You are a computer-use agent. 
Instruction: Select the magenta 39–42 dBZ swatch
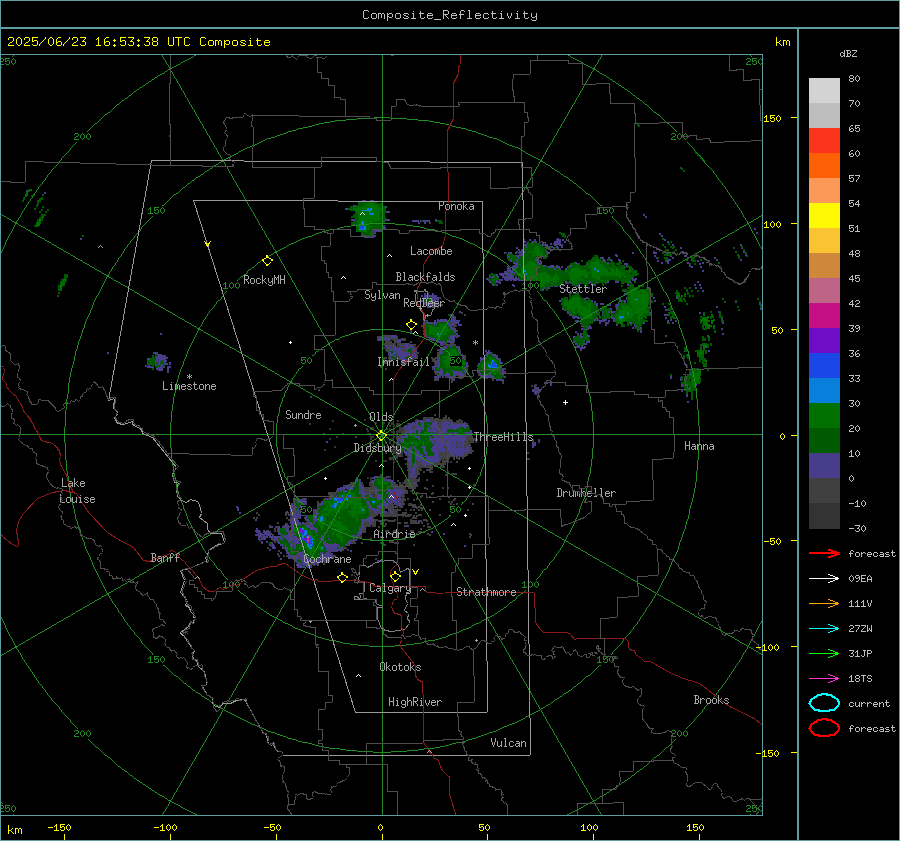click(x=824, y=316)
